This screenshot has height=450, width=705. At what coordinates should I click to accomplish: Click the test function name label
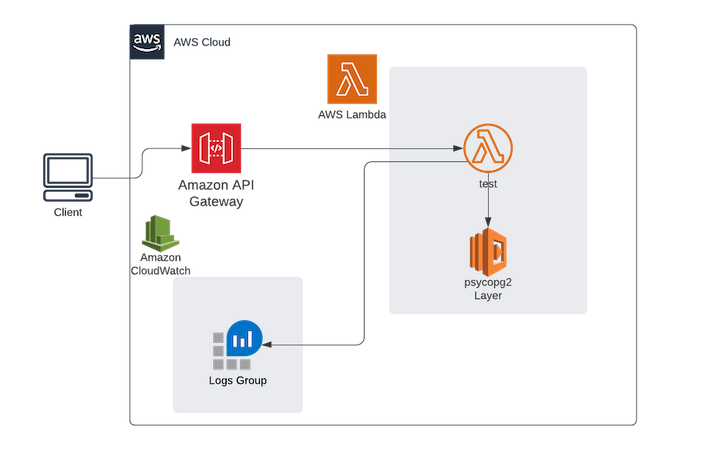pos(488,185)
